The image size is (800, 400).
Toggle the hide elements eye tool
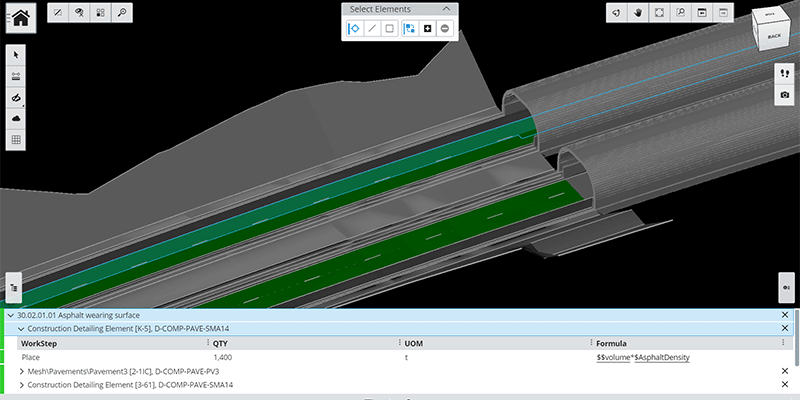tap(16, 98)
